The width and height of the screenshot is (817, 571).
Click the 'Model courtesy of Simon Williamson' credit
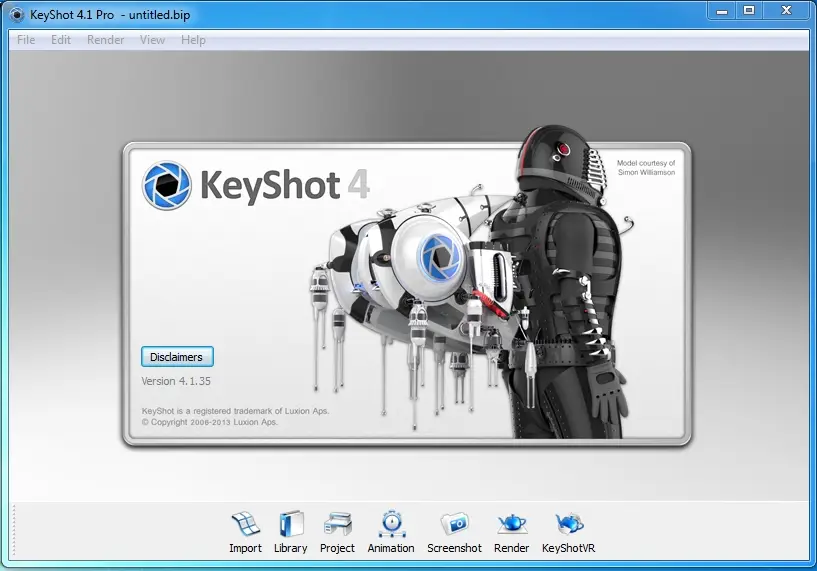click(x=646, y=168)
